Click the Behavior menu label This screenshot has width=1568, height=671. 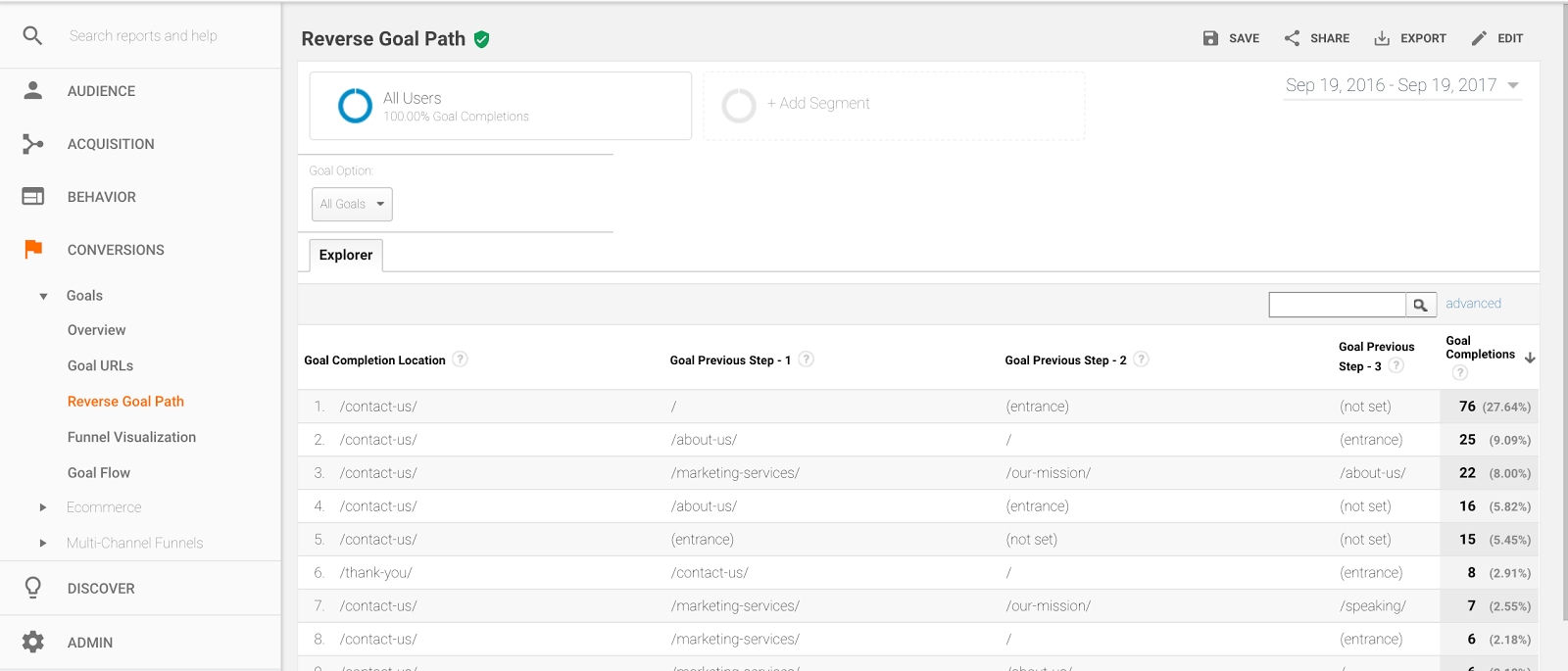pyautogui.click(x=101, y=197)
